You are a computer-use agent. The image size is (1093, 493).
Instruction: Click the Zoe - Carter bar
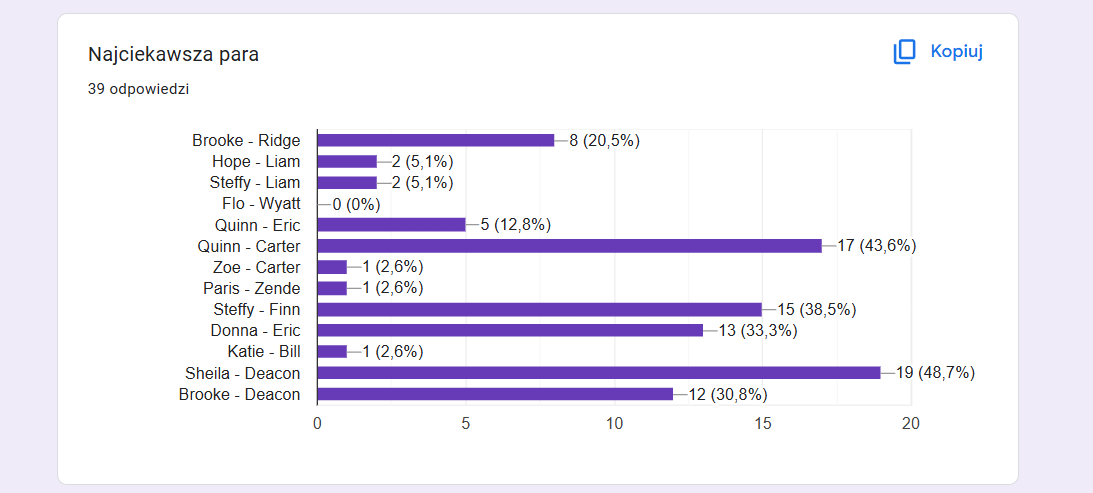[333, 267]
